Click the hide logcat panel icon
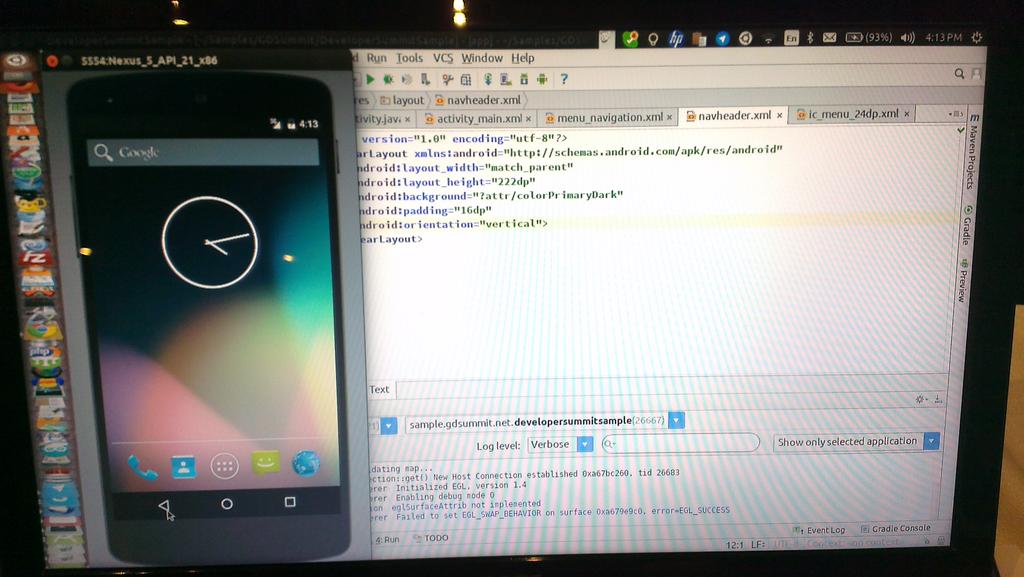This screenshot has height=577, width=1024. pos(938,399)
